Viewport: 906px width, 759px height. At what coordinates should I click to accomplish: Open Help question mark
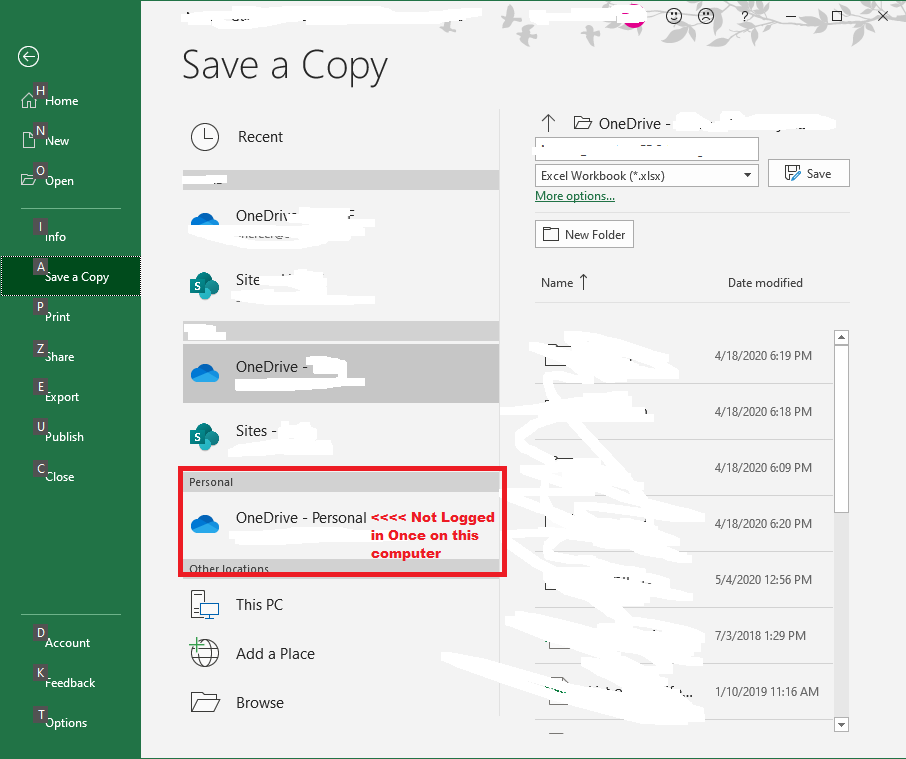point(744,16)
